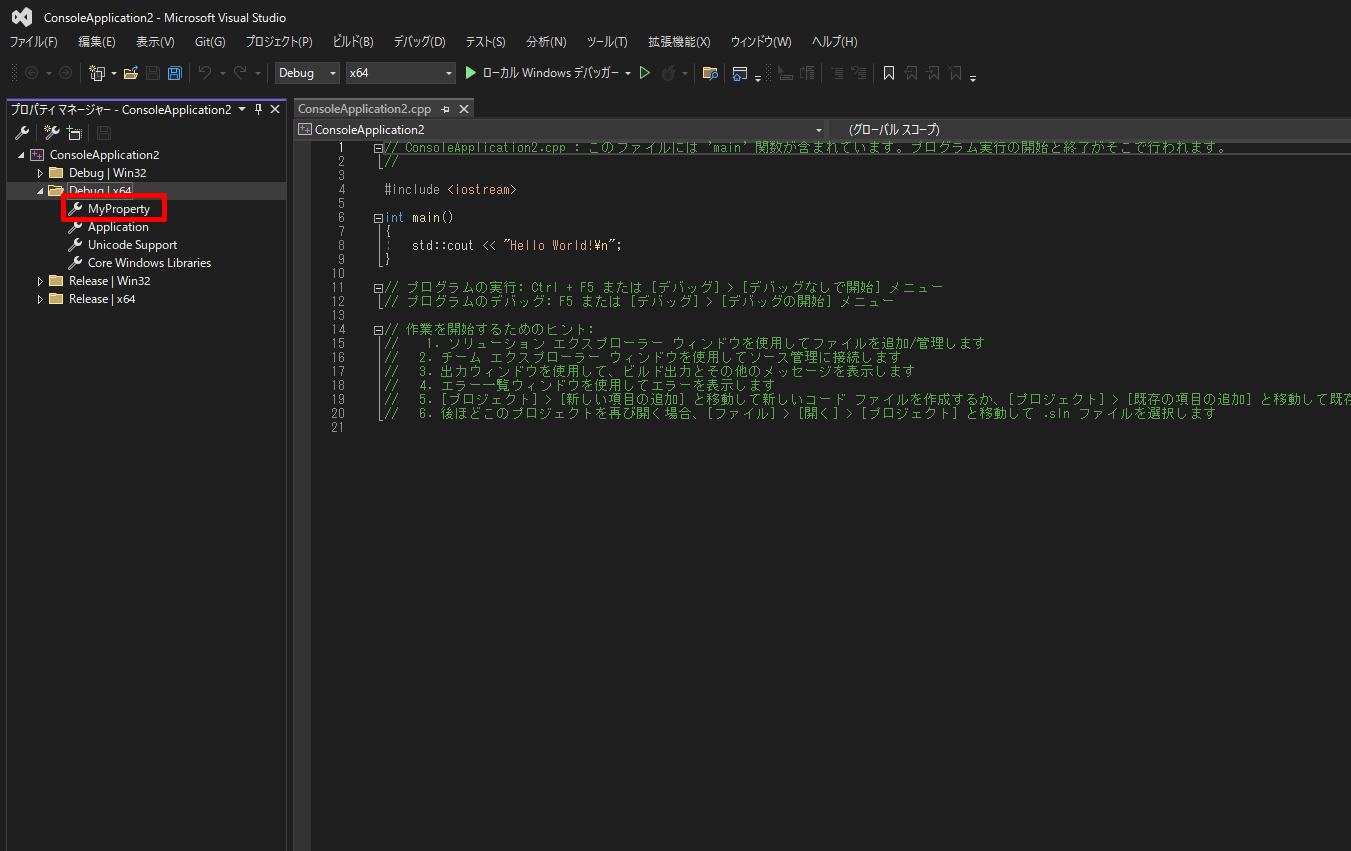Screen dimensions: 1351x851
Task: Click the window with home icon
Action: 740,73
